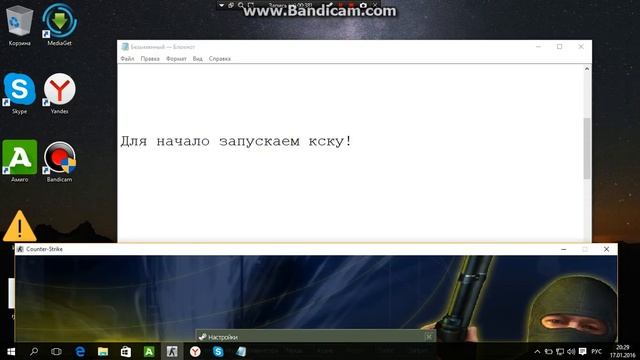Switch to Notepad taskbar button

click(241, 351)
